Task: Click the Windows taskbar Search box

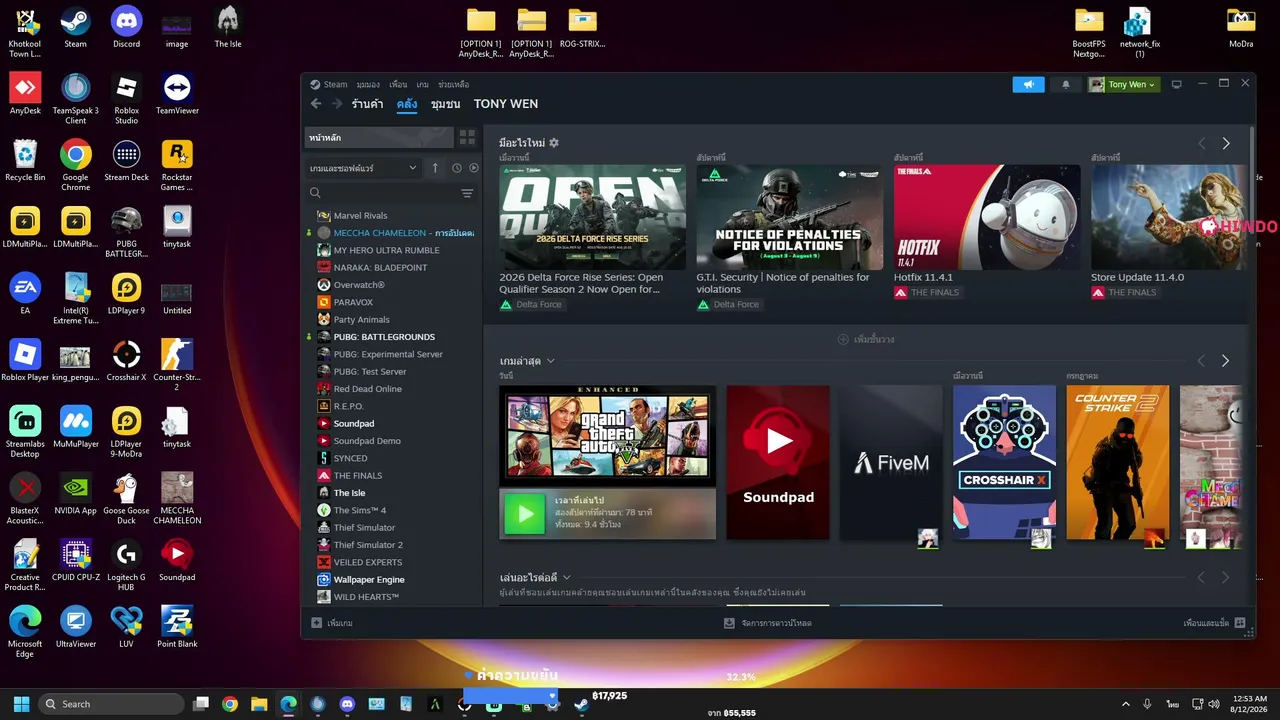Action: point(110,704)
